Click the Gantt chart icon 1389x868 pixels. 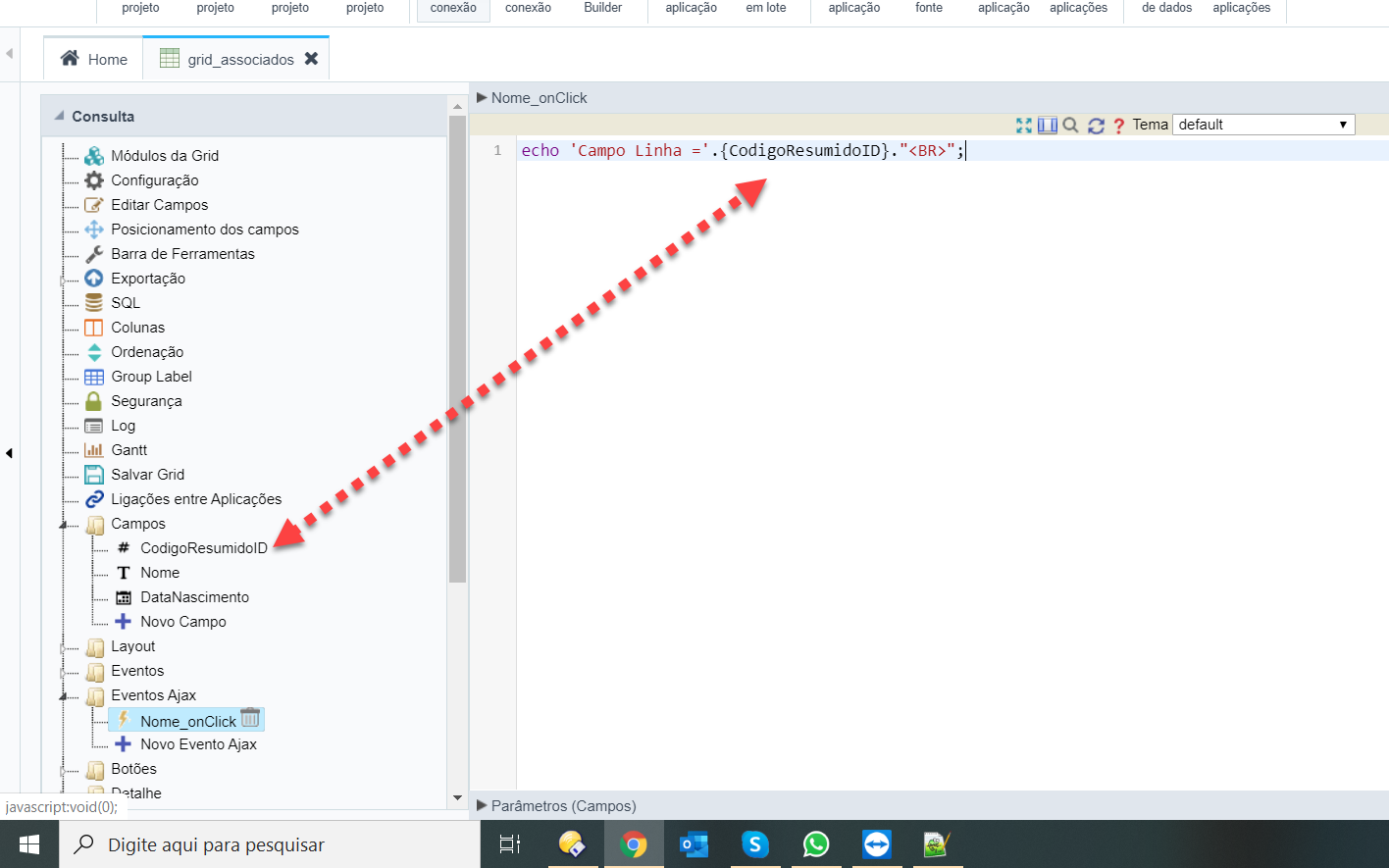(x=94, y=450)
